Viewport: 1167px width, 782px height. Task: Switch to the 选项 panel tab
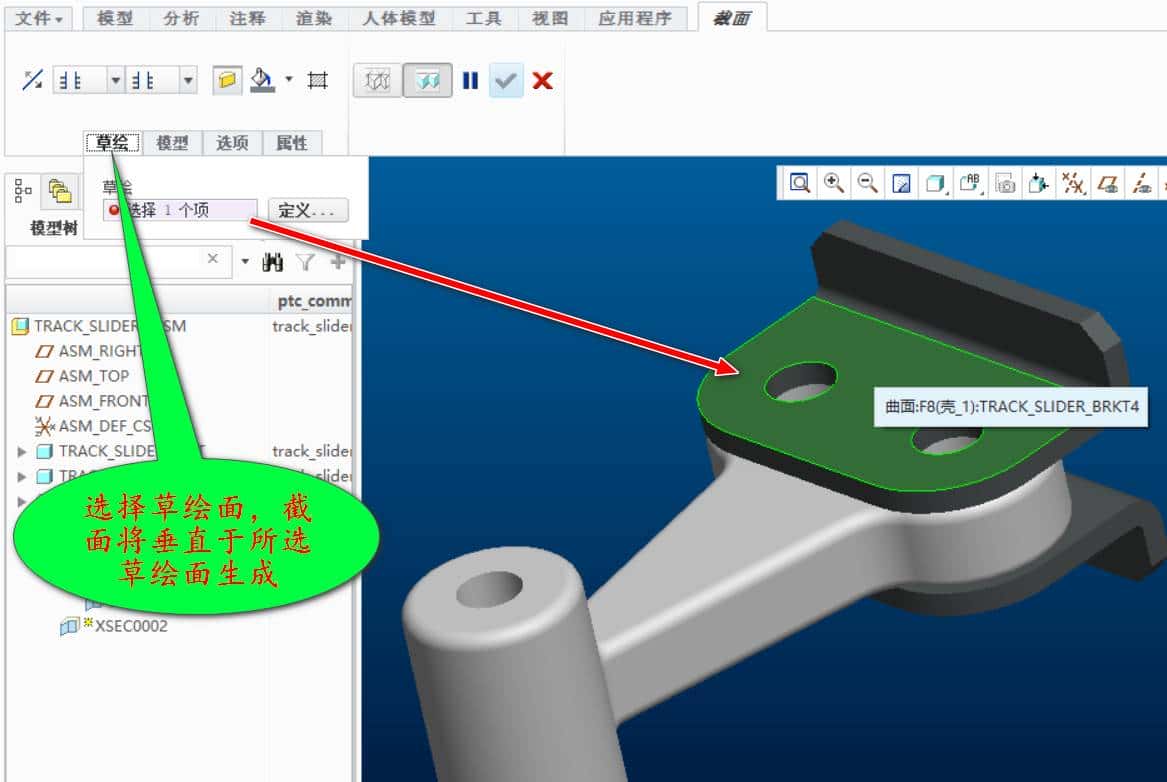232,143
